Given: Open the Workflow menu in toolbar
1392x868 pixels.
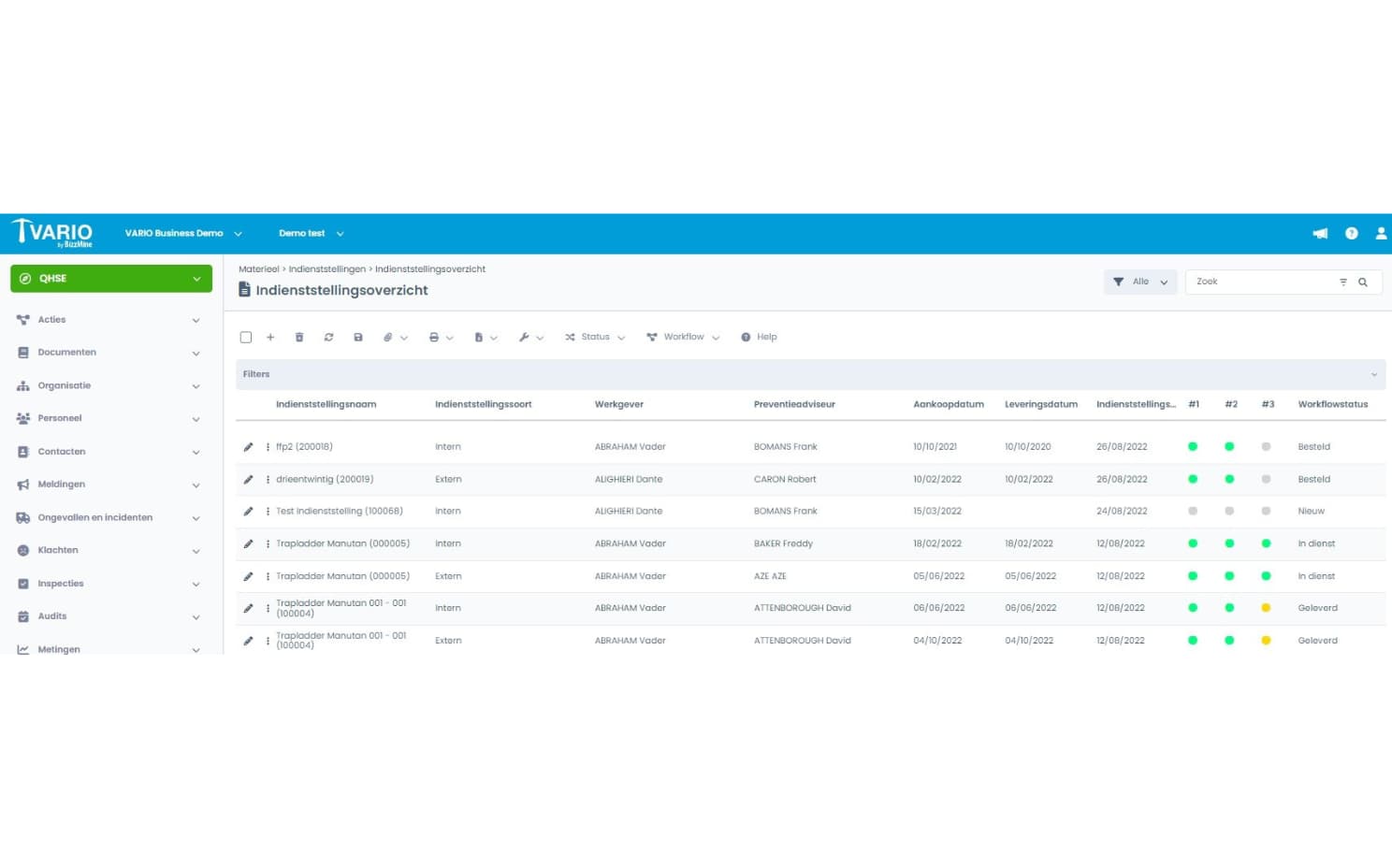Looking at the screenshot, I should pyautogui.click(x=683, y=338).
